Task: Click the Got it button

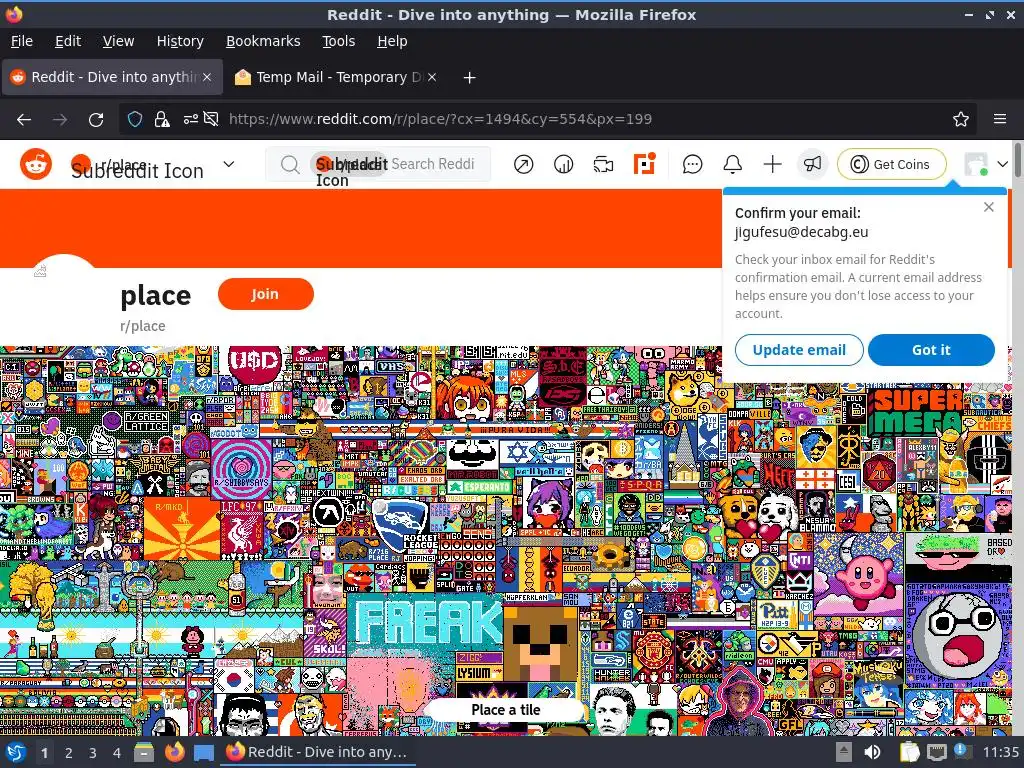Action: (931, 350)
